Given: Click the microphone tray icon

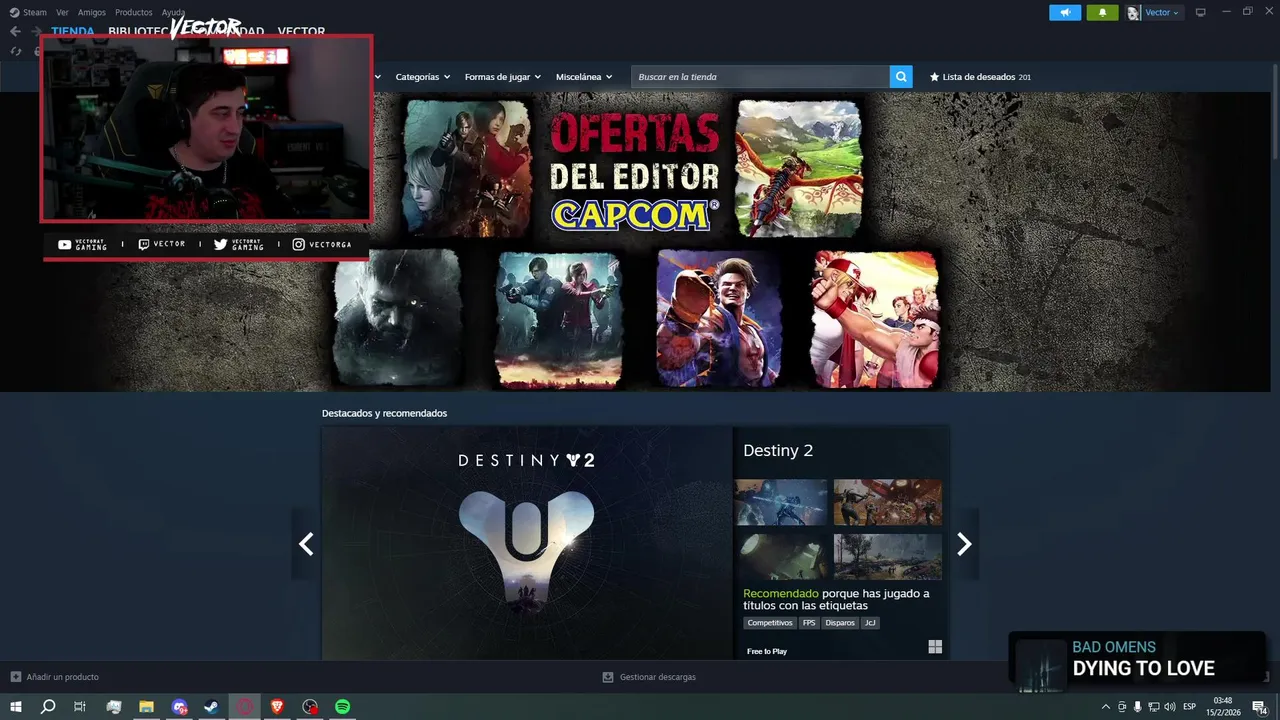Looking at the screenshot, I should point(1138,707).
